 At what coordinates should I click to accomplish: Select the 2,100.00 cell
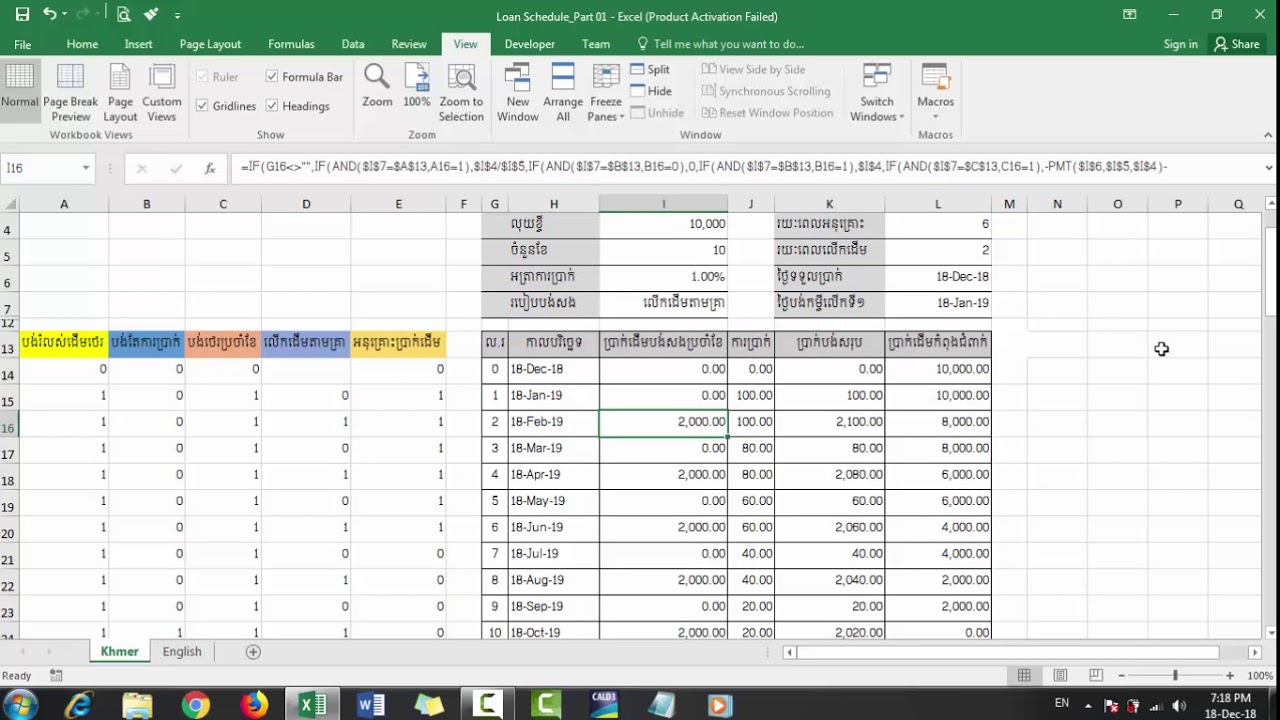[x=829, y=422]
